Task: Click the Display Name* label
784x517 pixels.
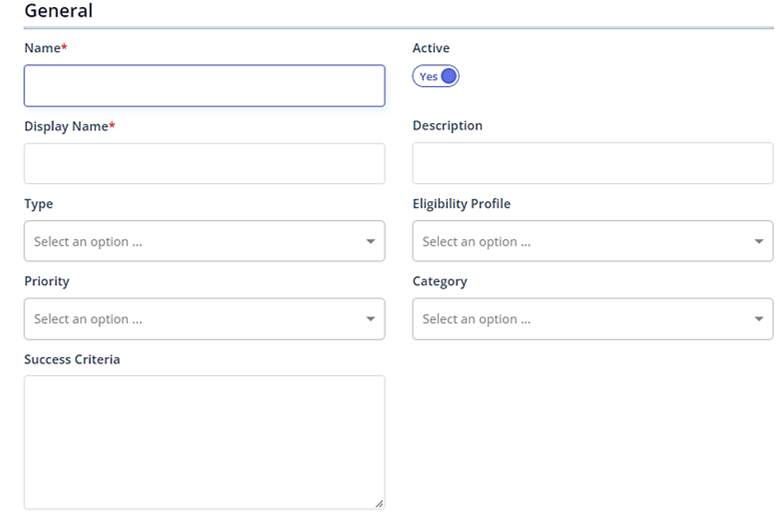Action: point(70,126)
